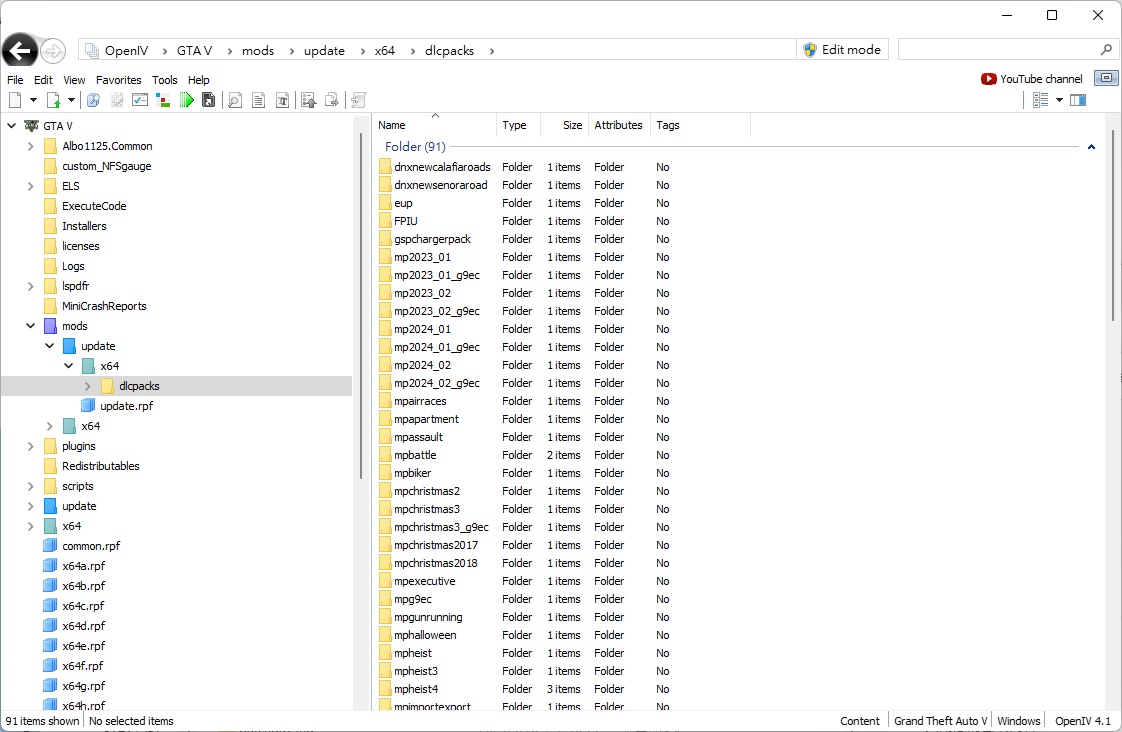Image resolution: width=1122 pixels, height=732 pixels.
Task: Toggle the preview pane icon
Action: pos(1077,100)
